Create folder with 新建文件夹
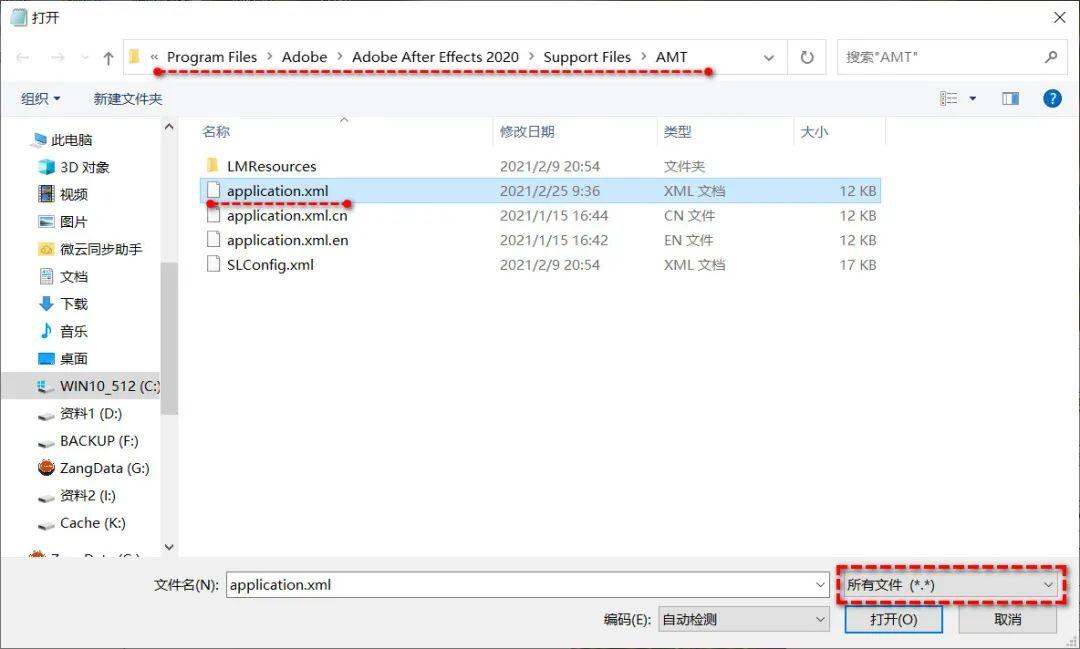Image resolution: width=1080 pixels, height=649 pixels. coord(128,99)
